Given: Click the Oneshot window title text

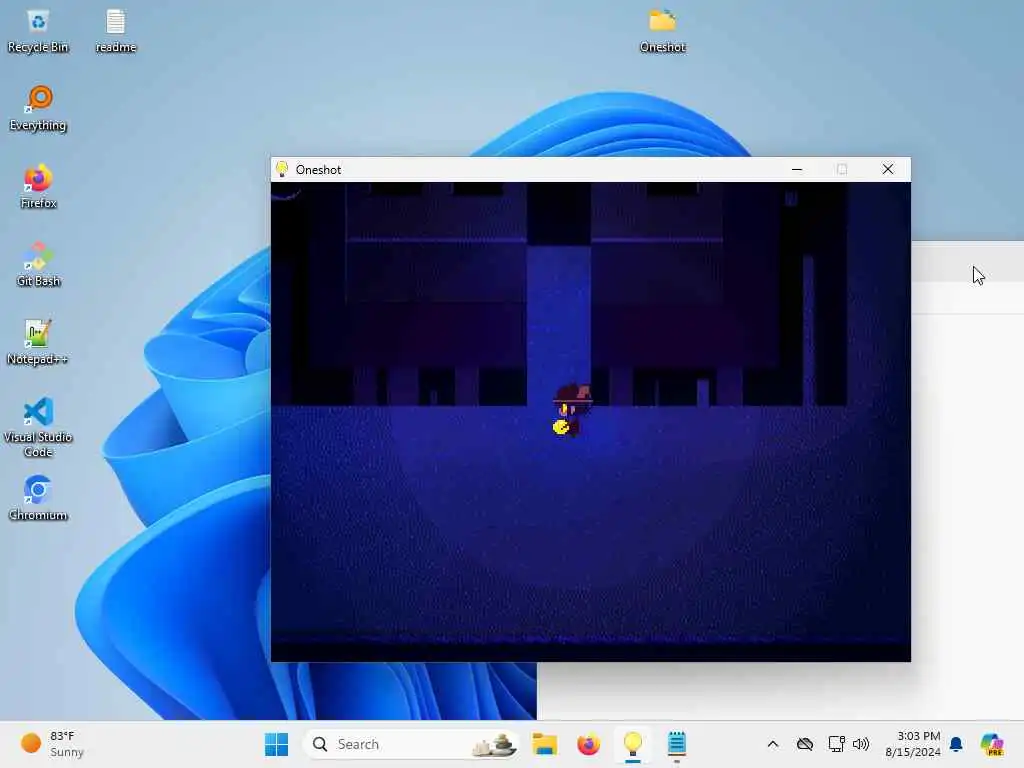Looking at the screenshot, I should click(x=318, y=170).
